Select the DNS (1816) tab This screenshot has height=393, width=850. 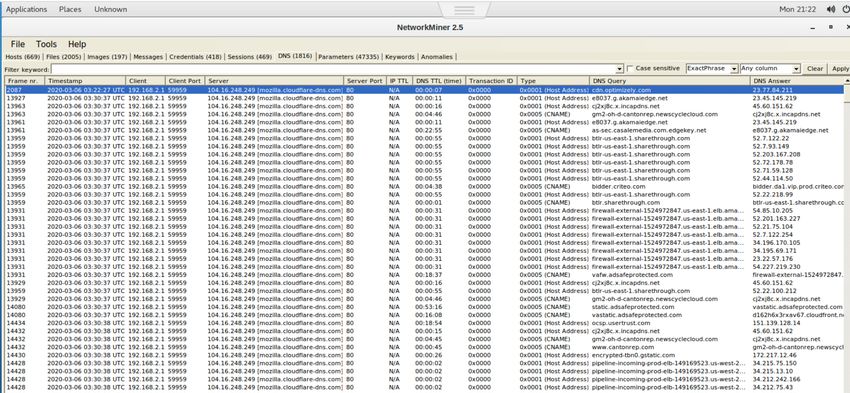coord(295,56)
